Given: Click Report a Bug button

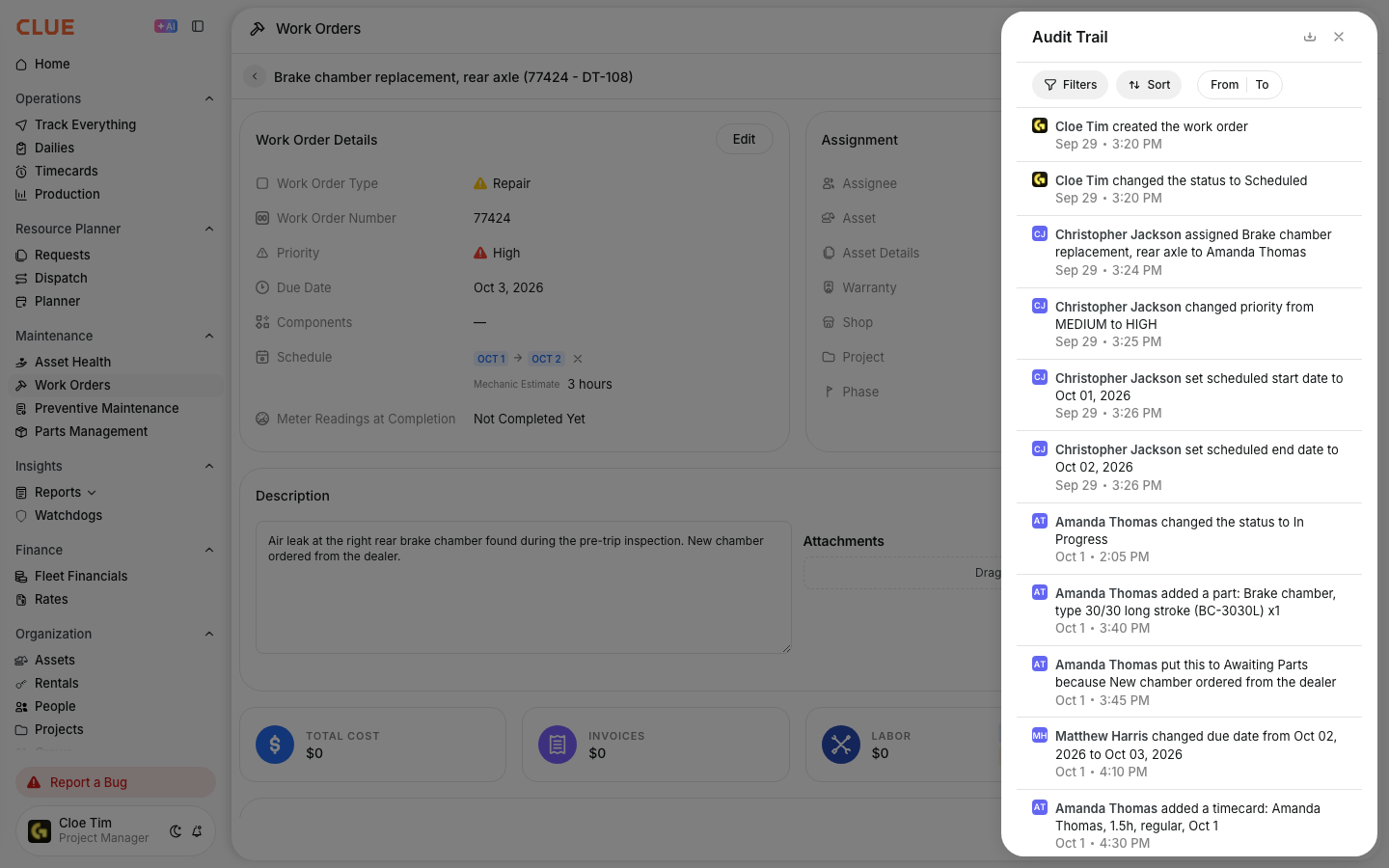Looking at the screenshot, I should pyautogui.click(x=116, y=782).
